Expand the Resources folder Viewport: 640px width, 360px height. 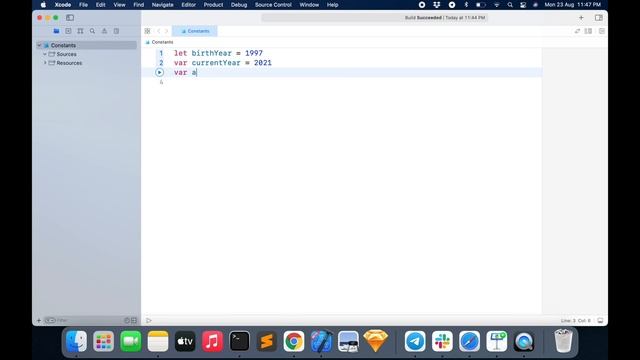click(45, 63)
